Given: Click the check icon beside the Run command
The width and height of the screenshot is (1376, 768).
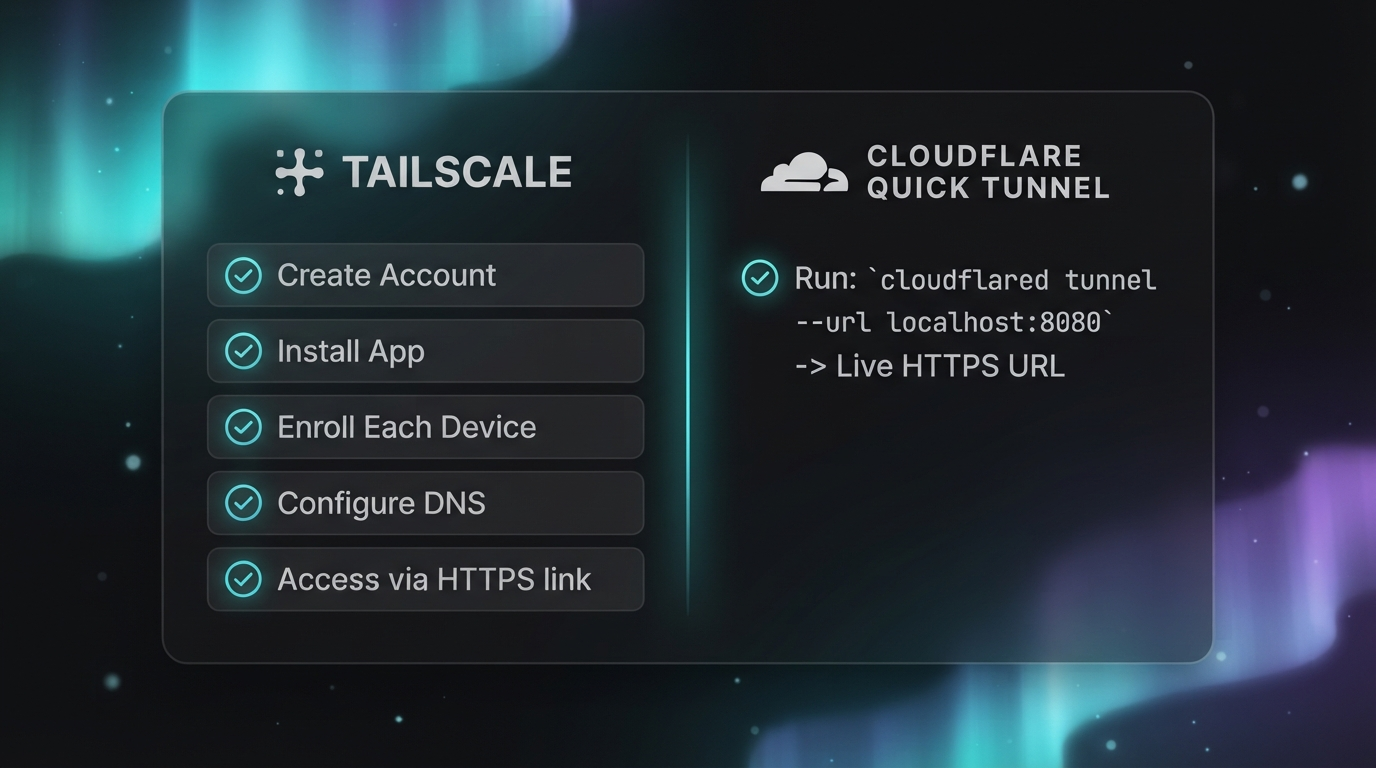Looking at the screenshot, I should pos(760,278).
